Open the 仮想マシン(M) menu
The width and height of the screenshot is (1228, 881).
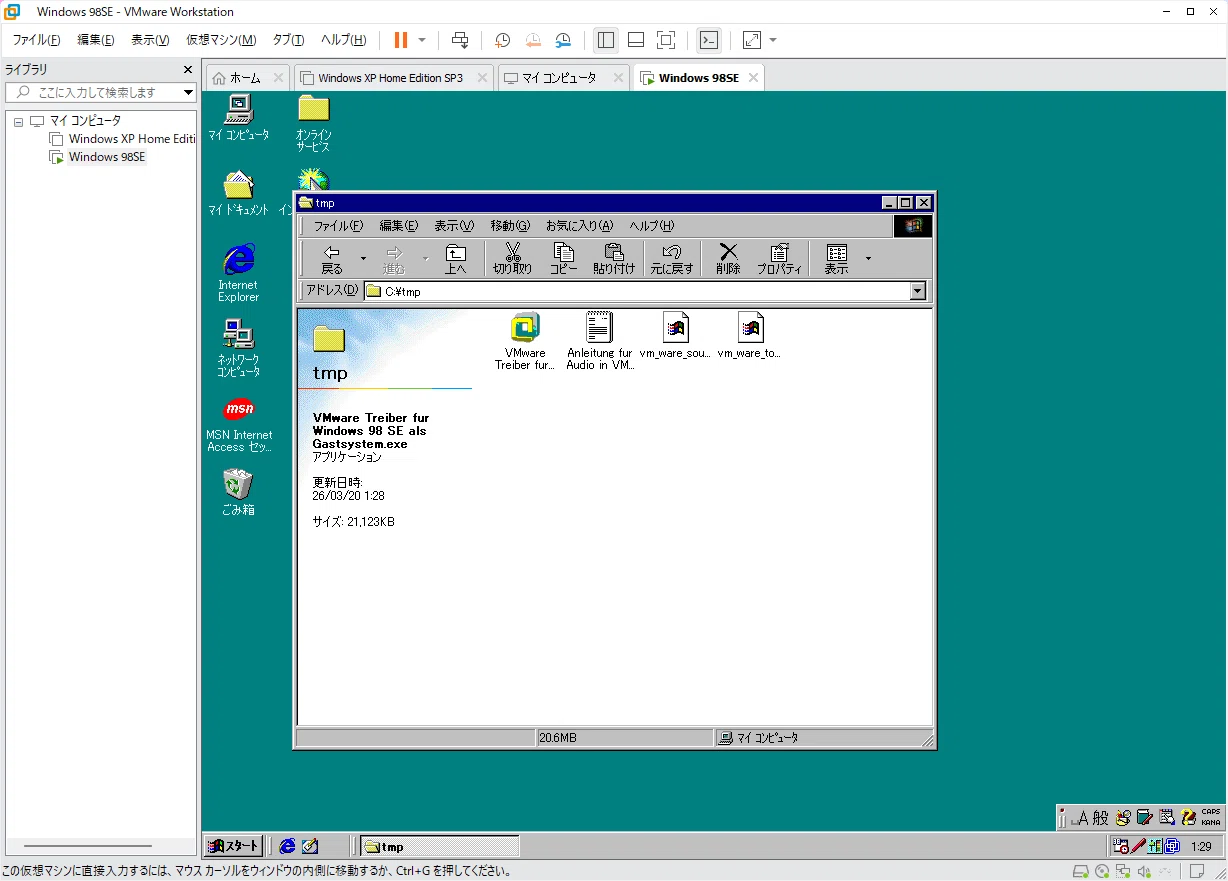[x=221, y=40]
